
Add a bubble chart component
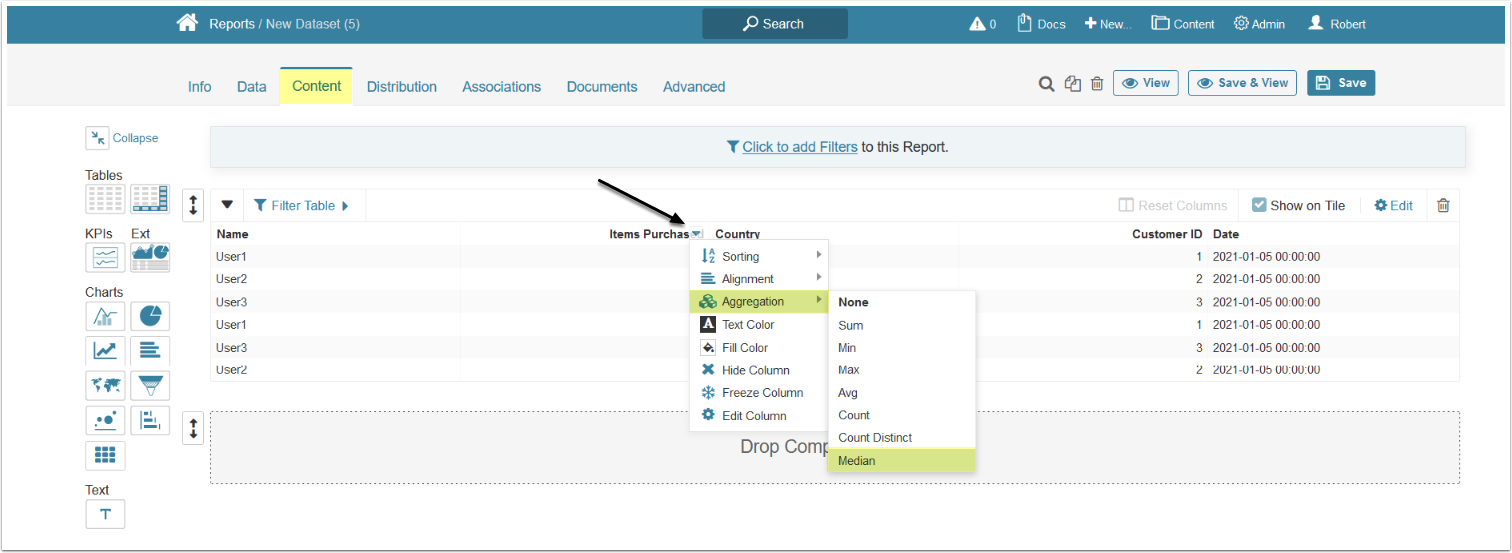105,420
